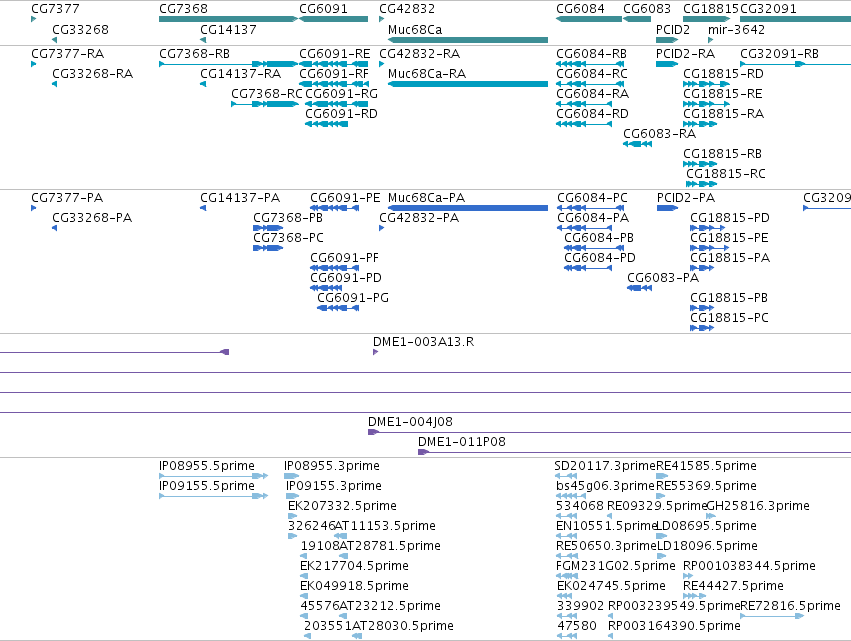Click the PCID2-RA transcript glyph
Viewport: 851px width, 641px height.
pyautogui.click(x=667, y=64)
